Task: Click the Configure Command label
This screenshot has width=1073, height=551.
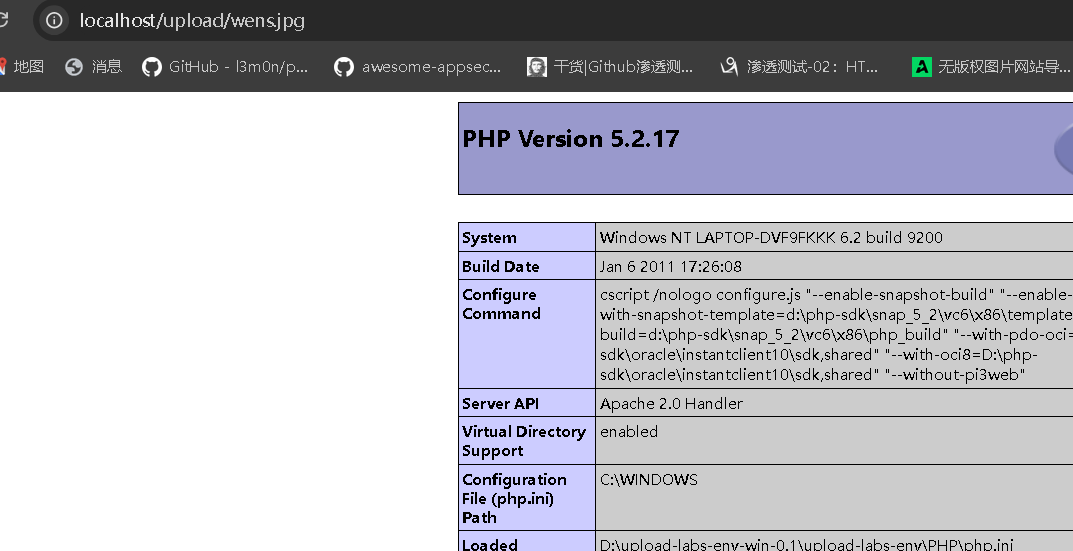Action: [x=502, y=304]
